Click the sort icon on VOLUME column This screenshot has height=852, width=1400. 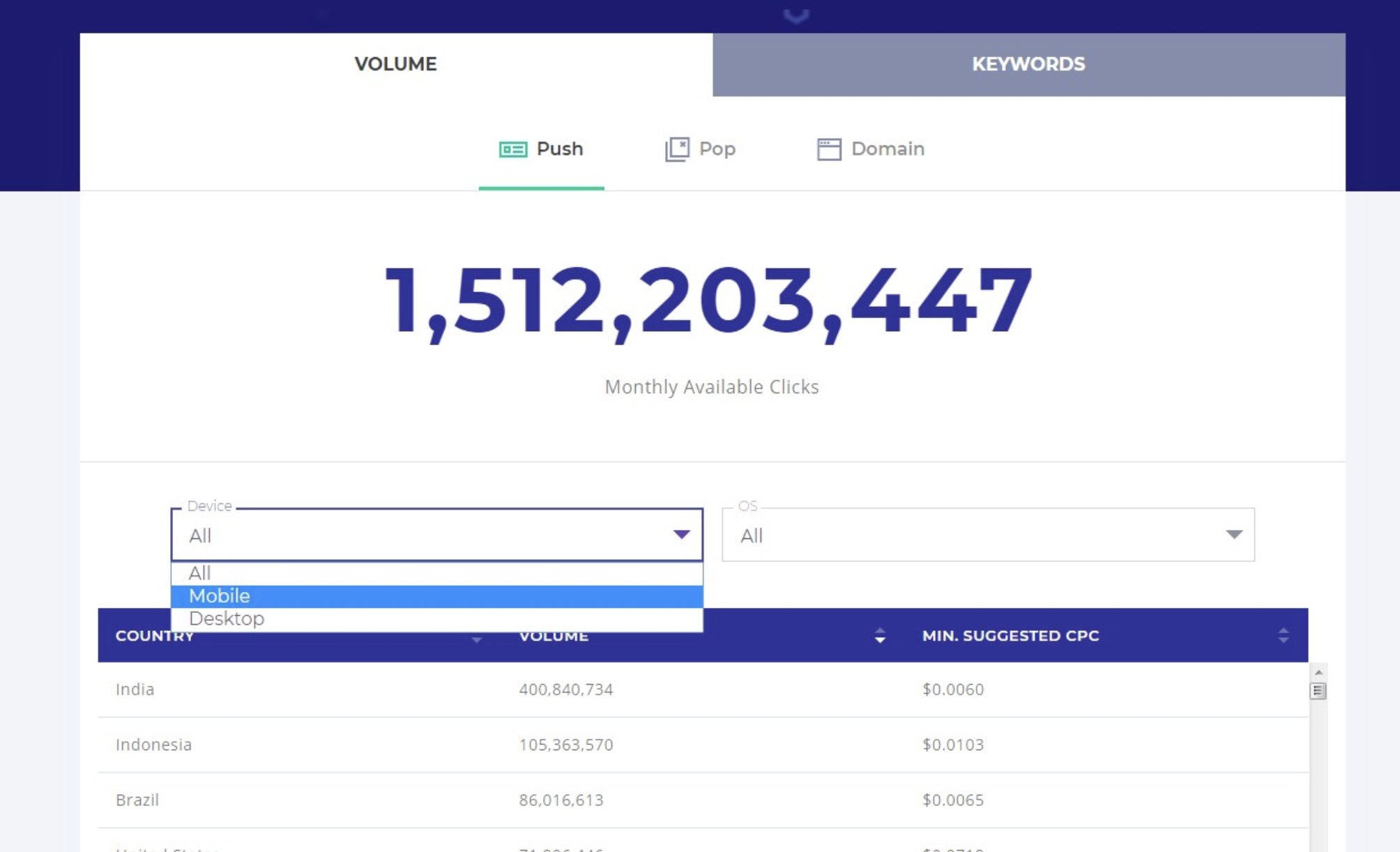[878, 635]
